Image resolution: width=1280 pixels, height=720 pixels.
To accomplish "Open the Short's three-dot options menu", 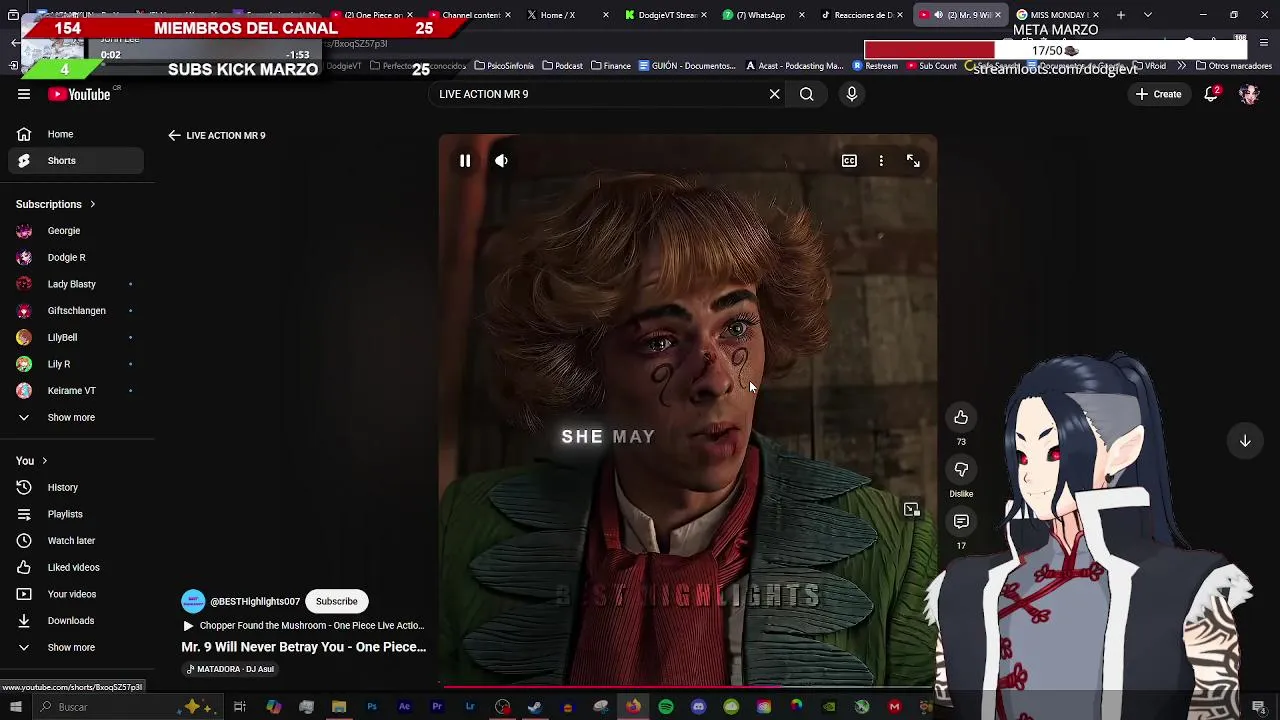I will tap(881, 160).
